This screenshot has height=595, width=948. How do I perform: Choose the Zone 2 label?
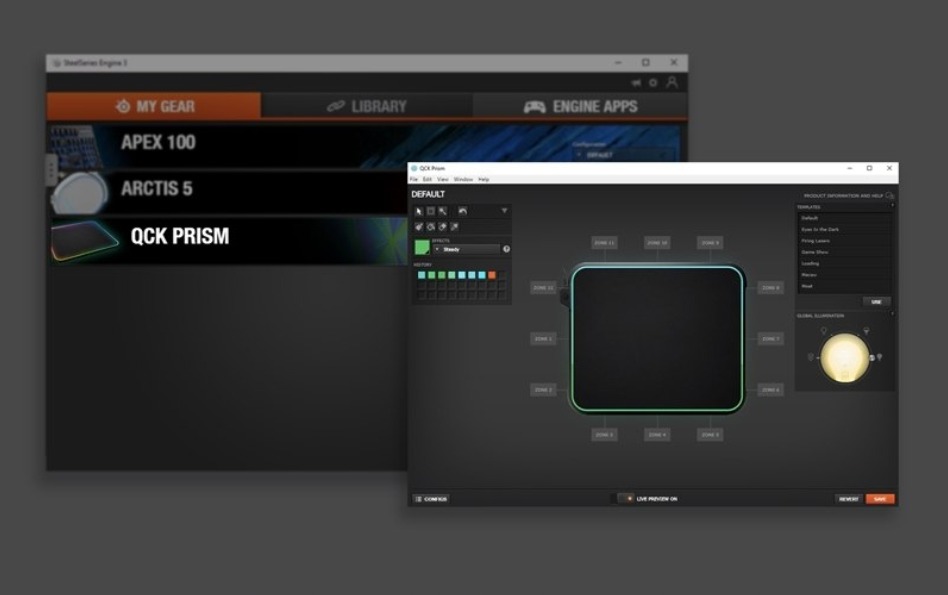(x=543, y=390)
